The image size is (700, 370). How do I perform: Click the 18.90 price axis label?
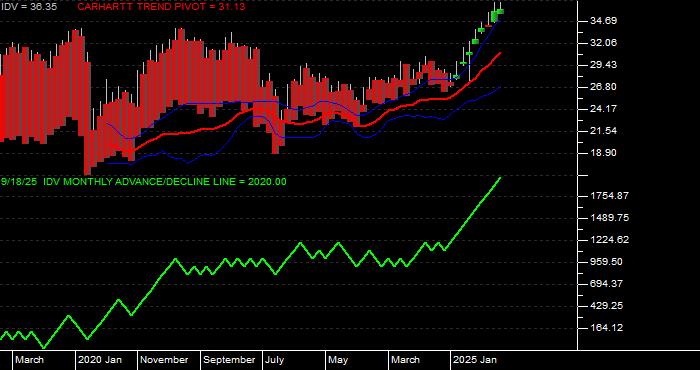click(x=603, y=153)
